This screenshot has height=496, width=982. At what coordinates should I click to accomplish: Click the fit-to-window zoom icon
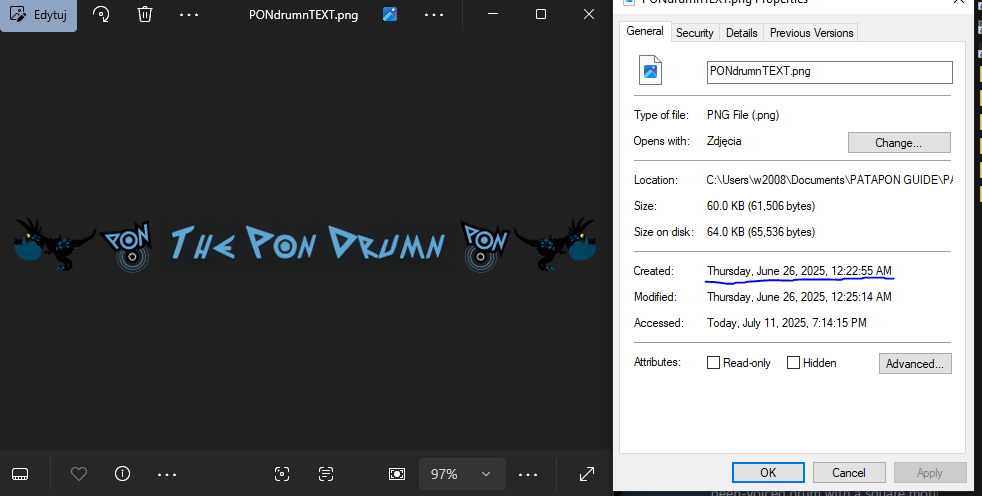click(397, 474)
